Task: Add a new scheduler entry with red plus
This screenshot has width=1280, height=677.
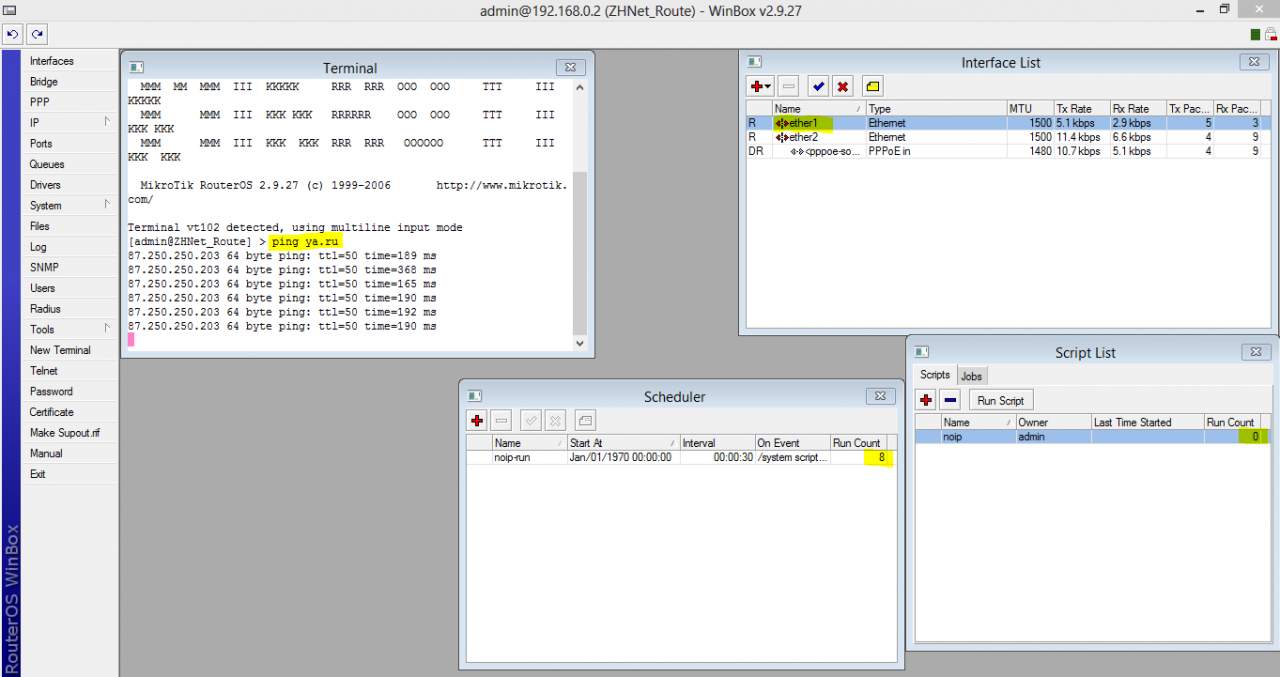Action: click(x=477, y=420)
